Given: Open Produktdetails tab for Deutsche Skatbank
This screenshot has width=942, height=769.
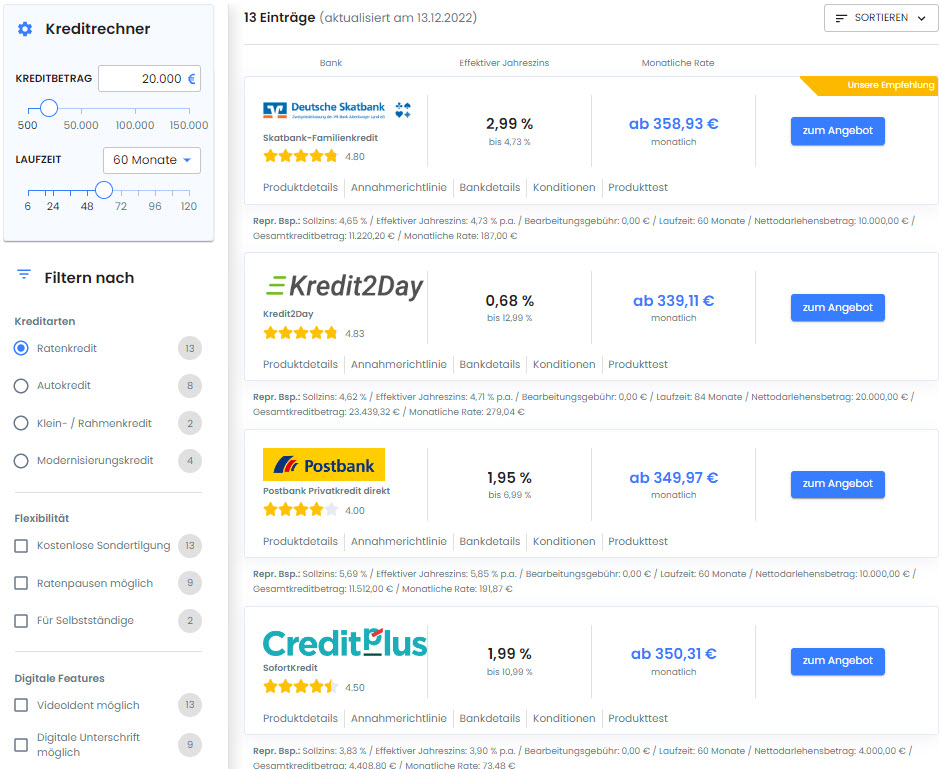Looking at the screenshot, I should [x=300, y=187].
